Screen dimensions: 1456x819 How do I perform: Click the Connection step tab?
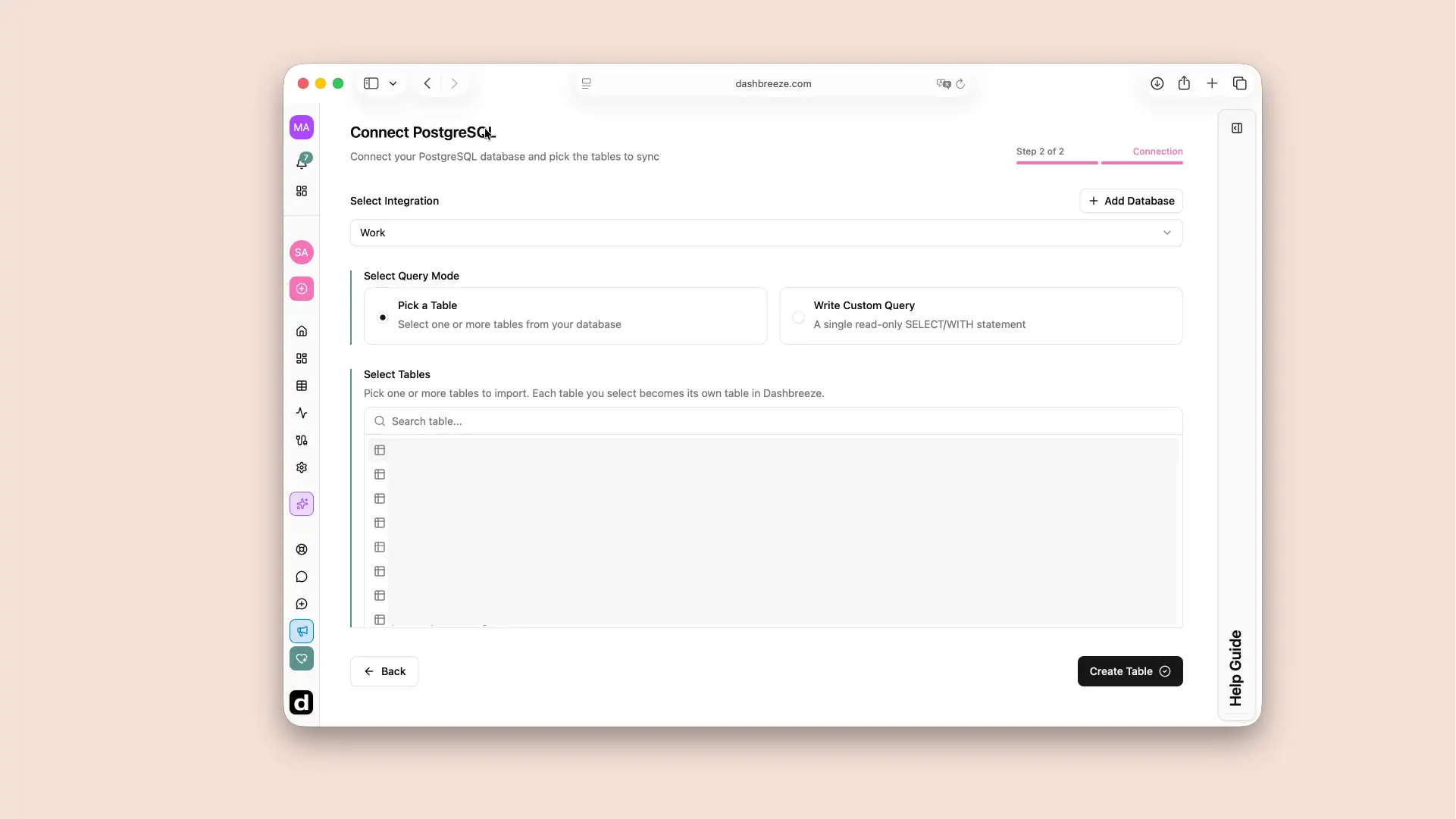coord(1157,152)
